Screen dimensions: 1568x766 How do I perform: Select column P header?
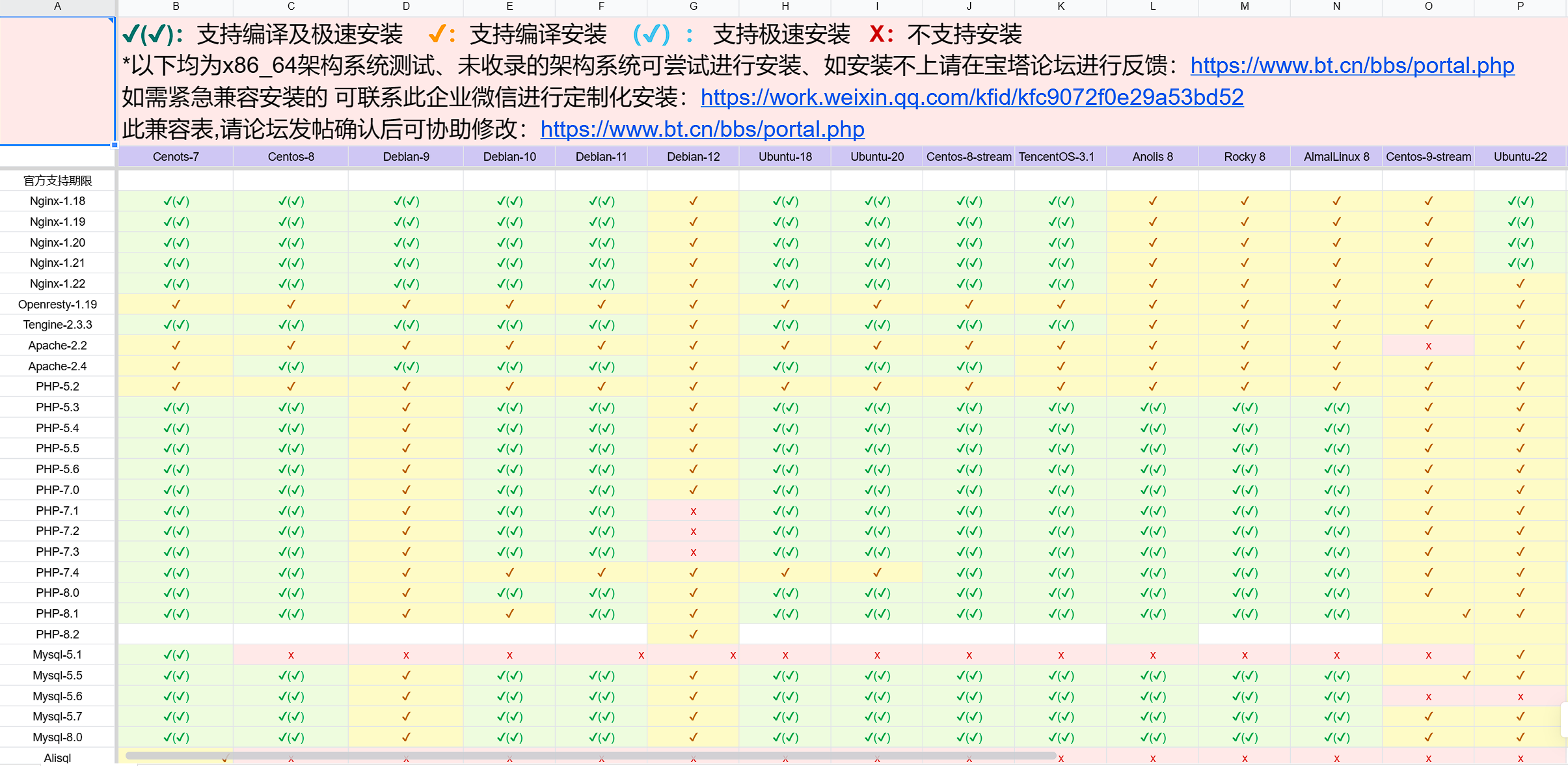[x=1520, y=7]
